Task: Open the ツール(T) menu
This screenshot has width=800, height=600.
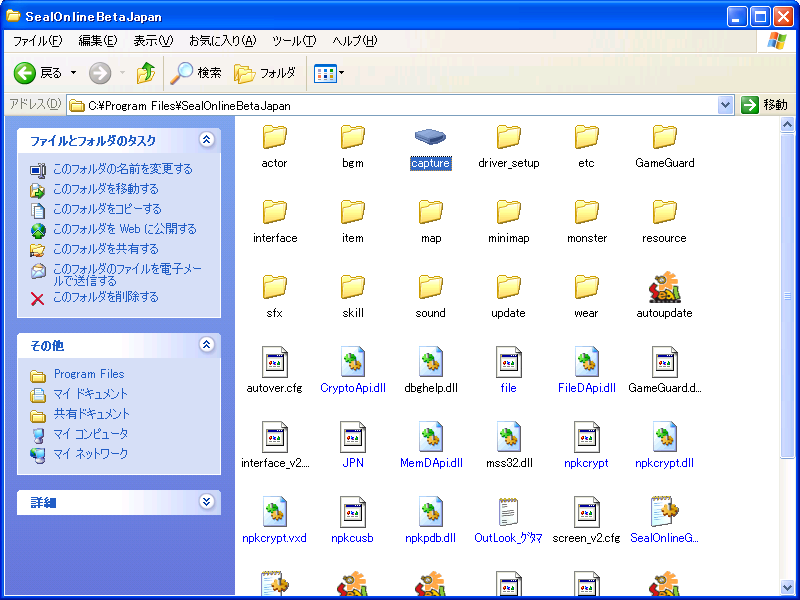Action: [x=294, y=41]
